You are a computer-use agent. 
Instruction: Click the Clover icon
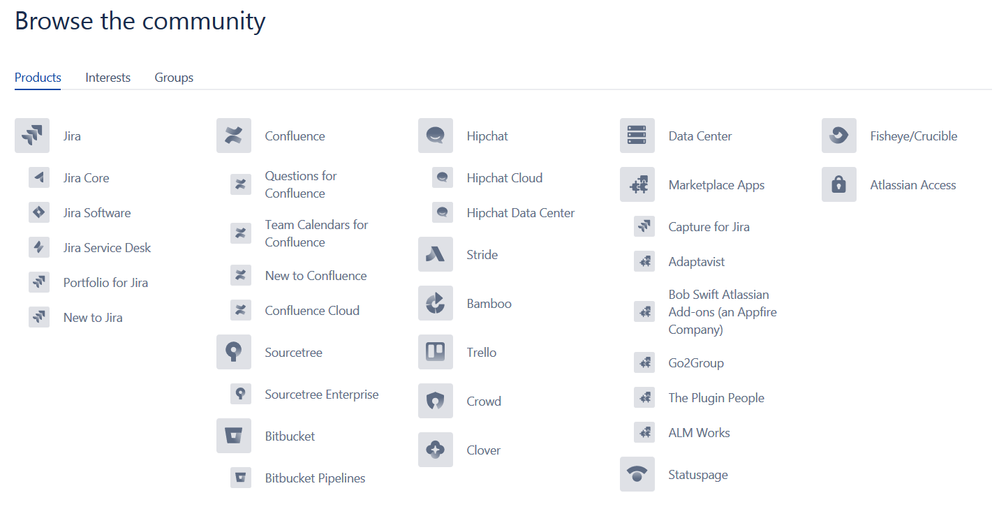pos(436,450)
